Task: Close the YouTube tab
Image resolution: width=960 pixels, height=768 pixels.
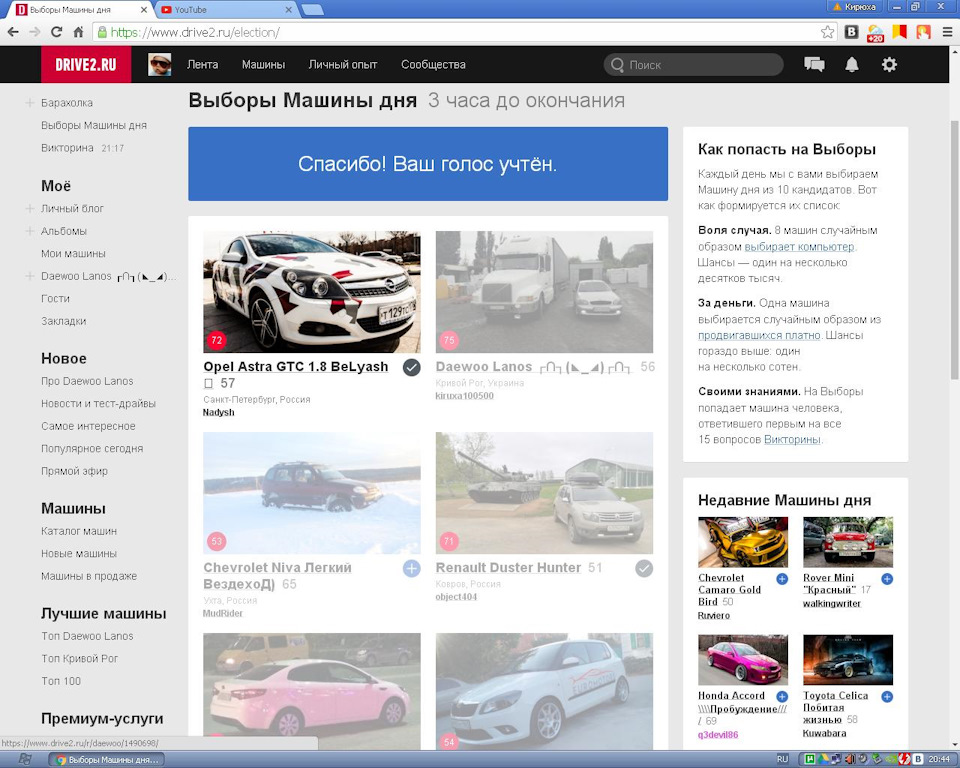Action: [x=288, y=10]
